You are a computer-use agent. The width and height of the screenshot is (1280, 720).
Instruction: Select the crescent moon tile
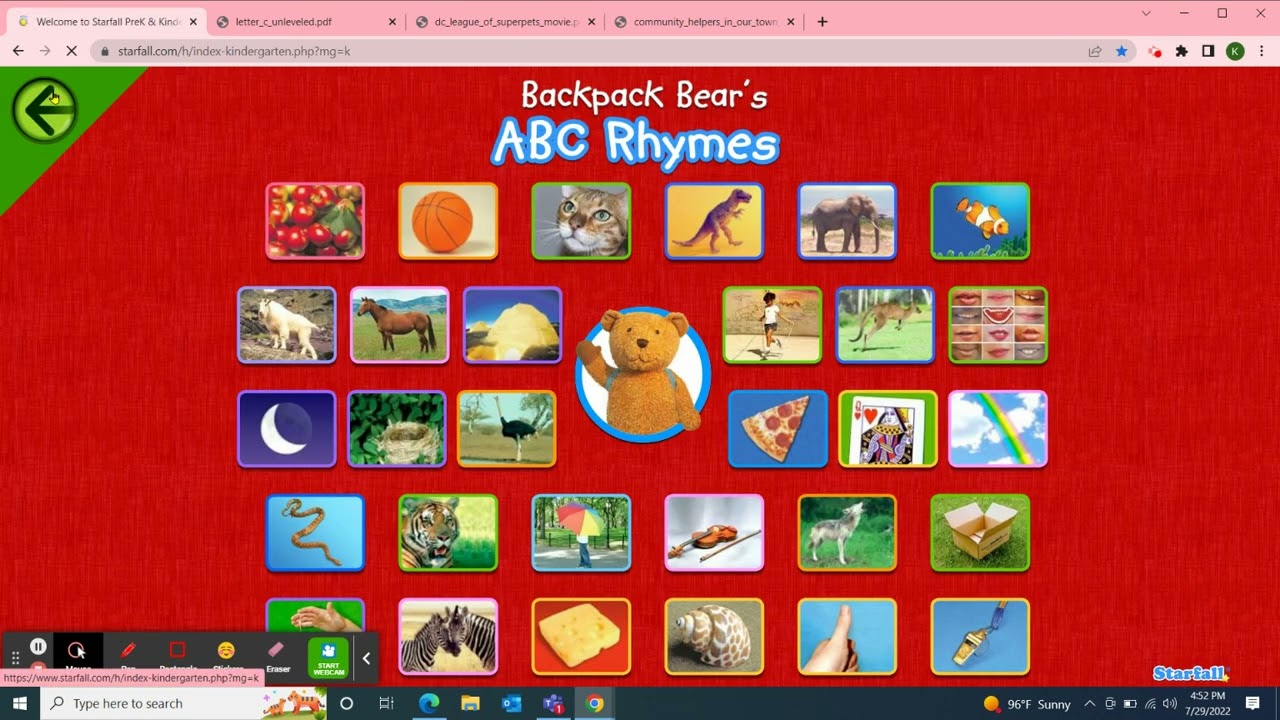[x=287, y=429]
